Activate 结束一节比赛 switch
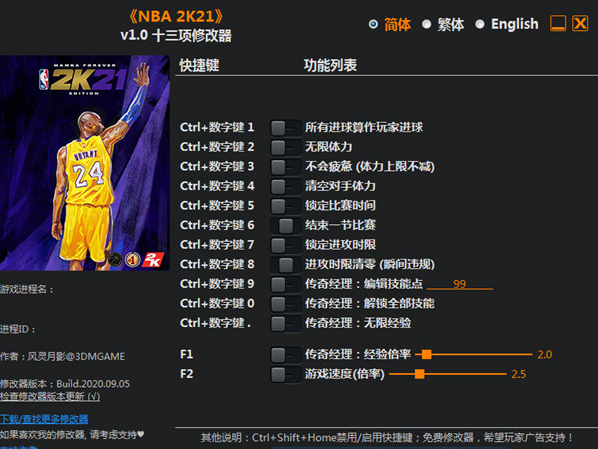This screenshot has height=449, width=598. pos(285,225)
